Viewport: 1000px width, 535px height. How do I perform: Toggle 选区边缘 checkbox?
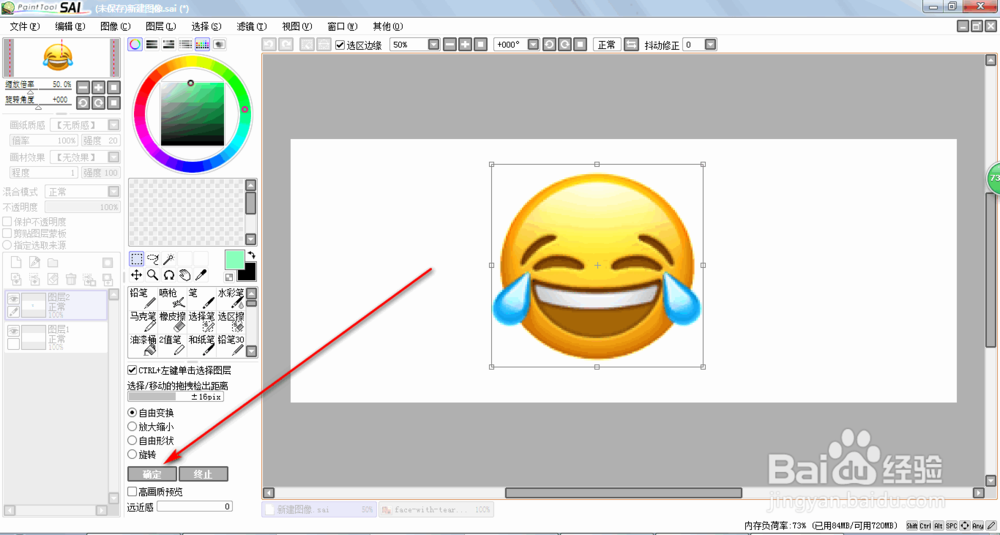coord(340,45)
